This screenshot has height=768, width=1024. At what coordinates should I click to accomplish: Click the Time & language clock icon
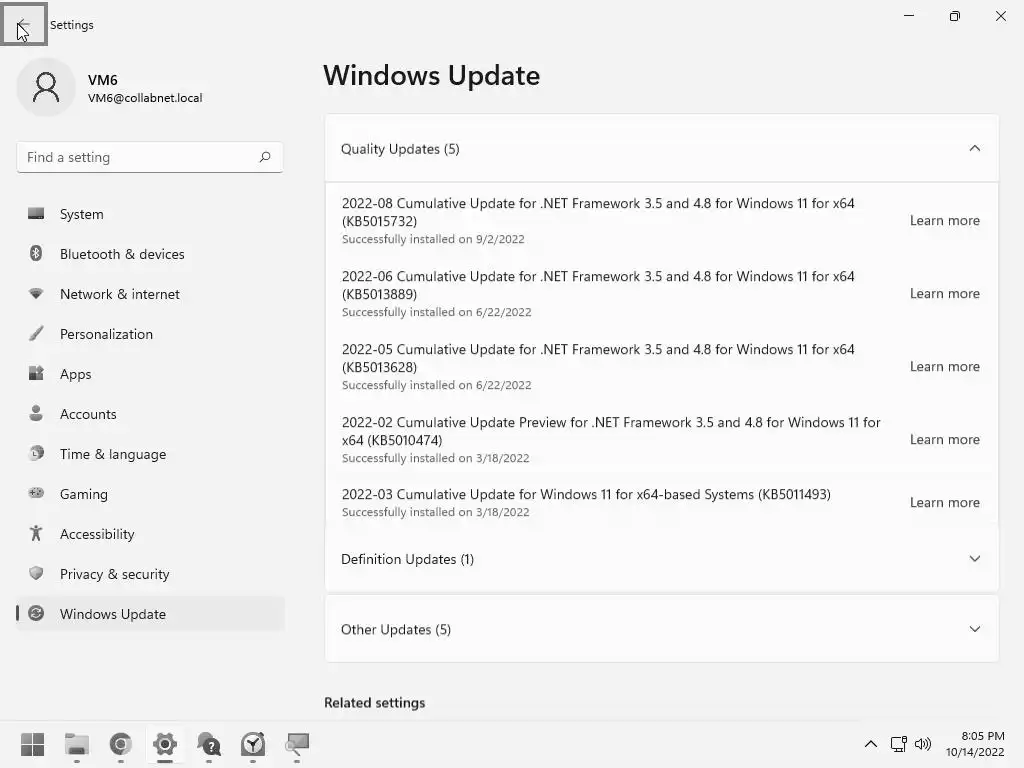click(36, 453)
